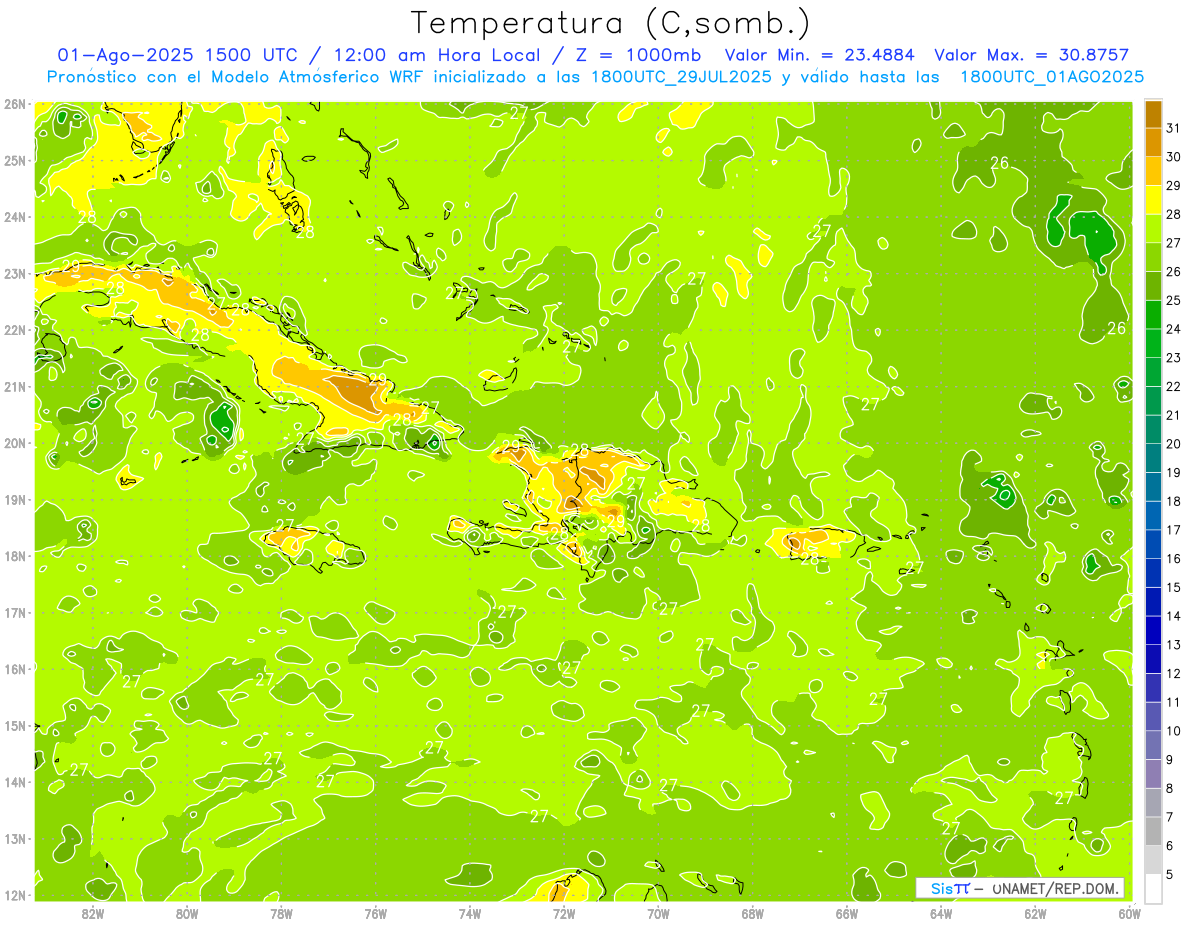Click the latitude axis label '24N'

pos(15,217)
